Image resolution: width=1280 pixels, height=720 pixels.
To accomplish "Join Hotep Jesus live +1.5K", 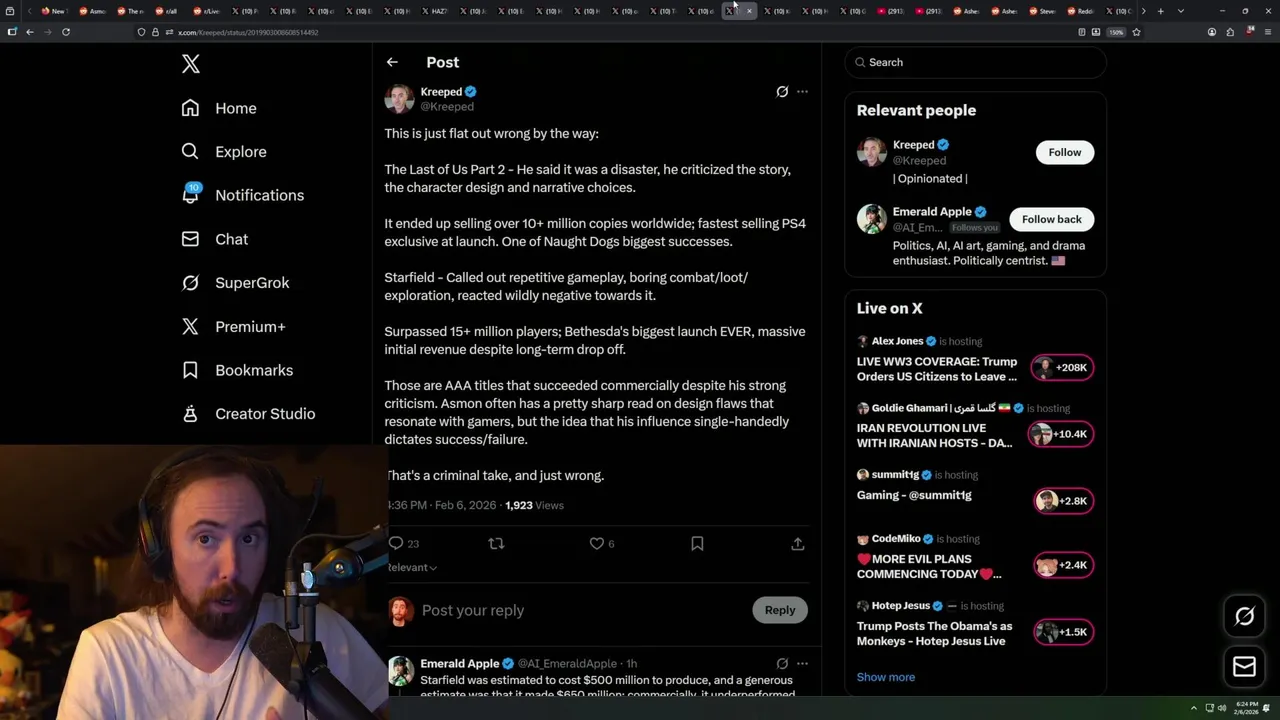I will pyautogui.click(x=1063, y=632).
